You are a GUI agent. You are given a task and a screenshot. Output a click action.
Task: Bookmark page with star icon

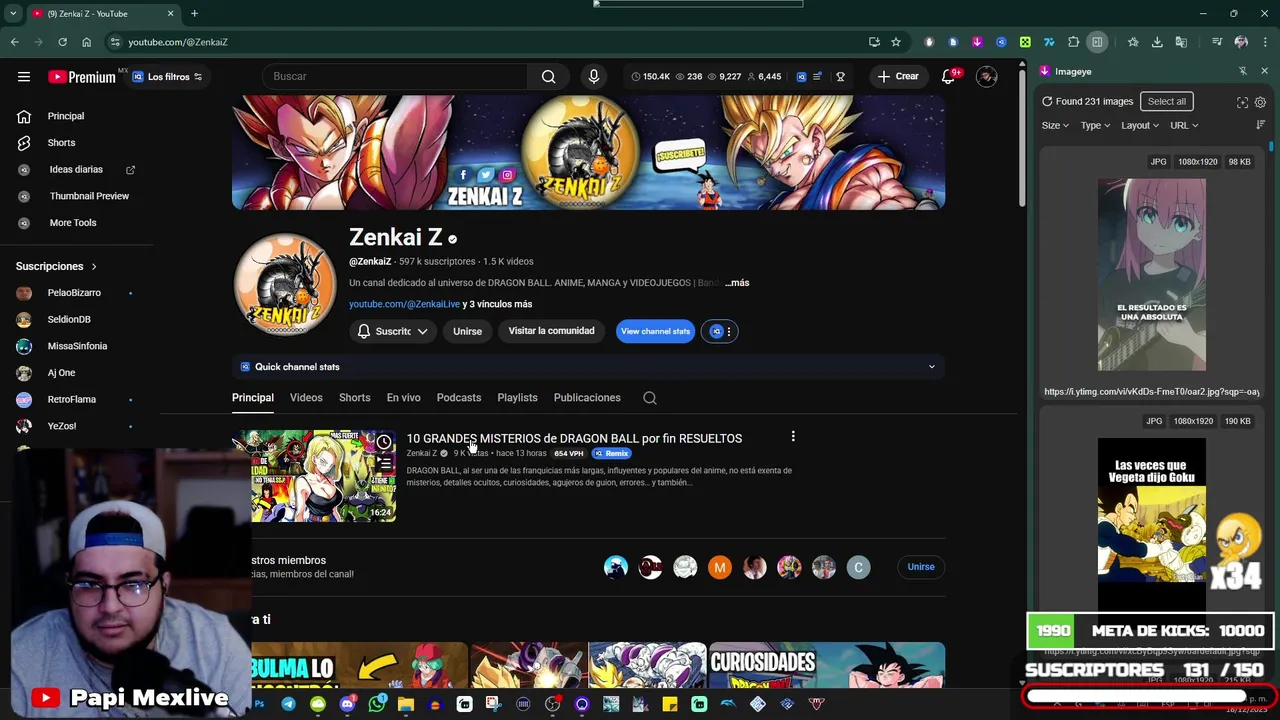point(896,42)
